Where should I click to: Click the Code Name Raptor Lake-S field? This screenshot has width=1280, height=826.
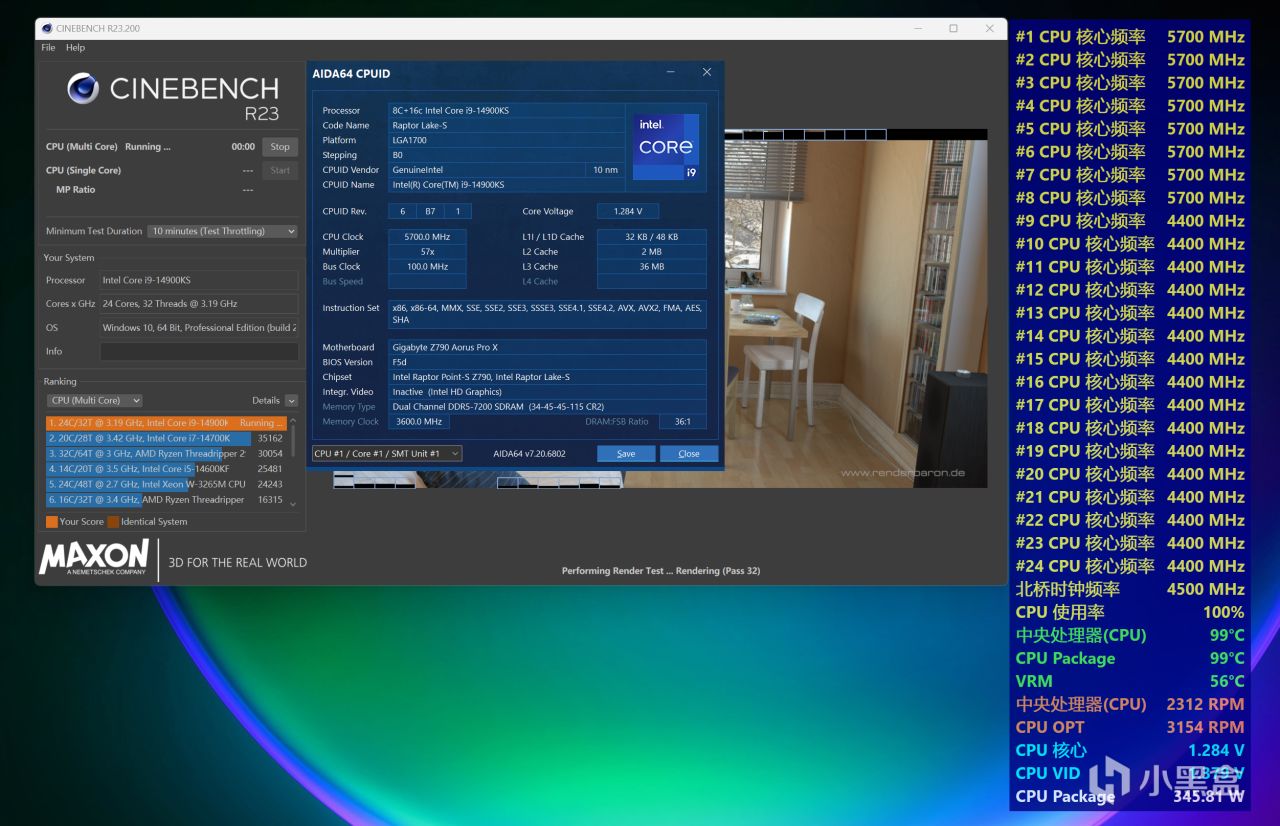coord(506,125)
